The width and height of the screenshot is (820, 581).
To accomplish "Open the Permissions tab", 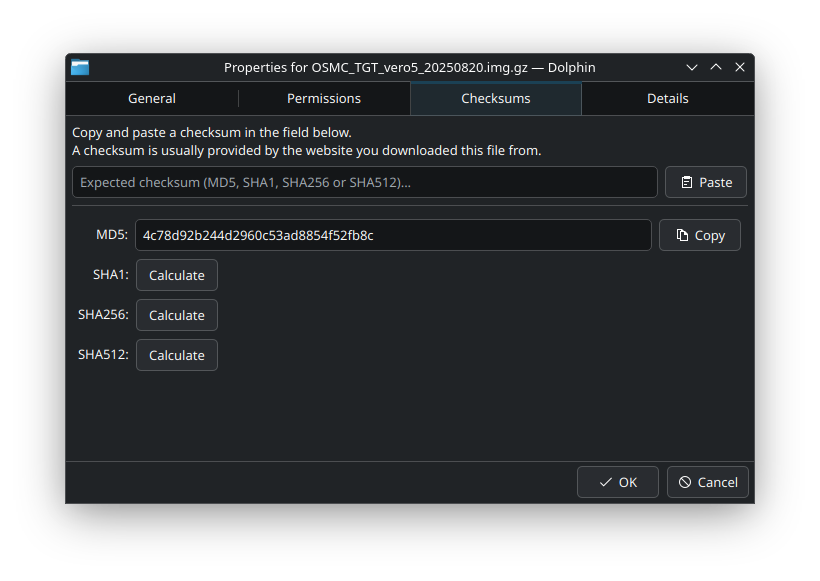I will pyautogui.click(x=324, y=98).
